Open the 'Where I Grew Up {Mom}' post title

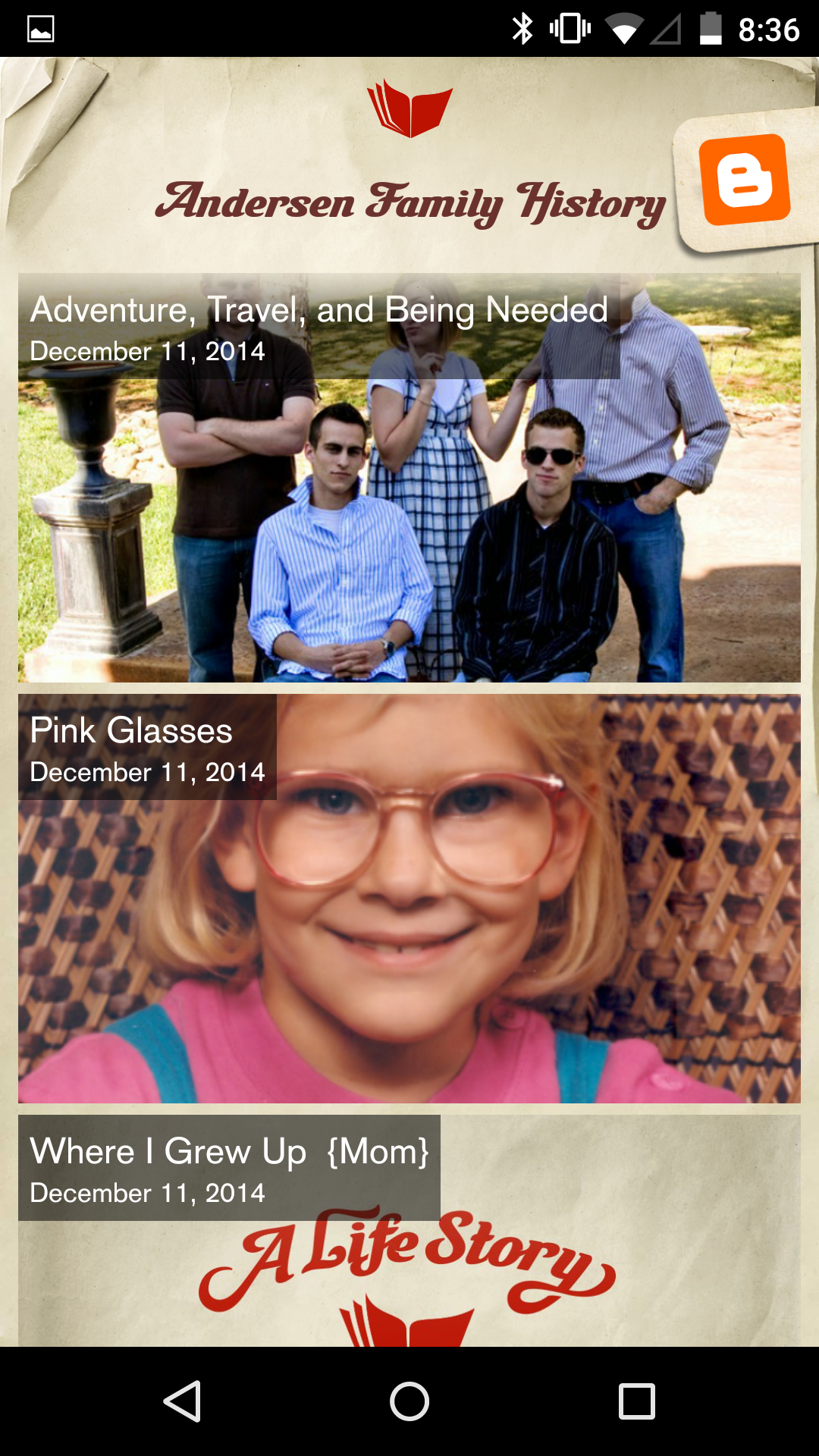(229, 1151)
